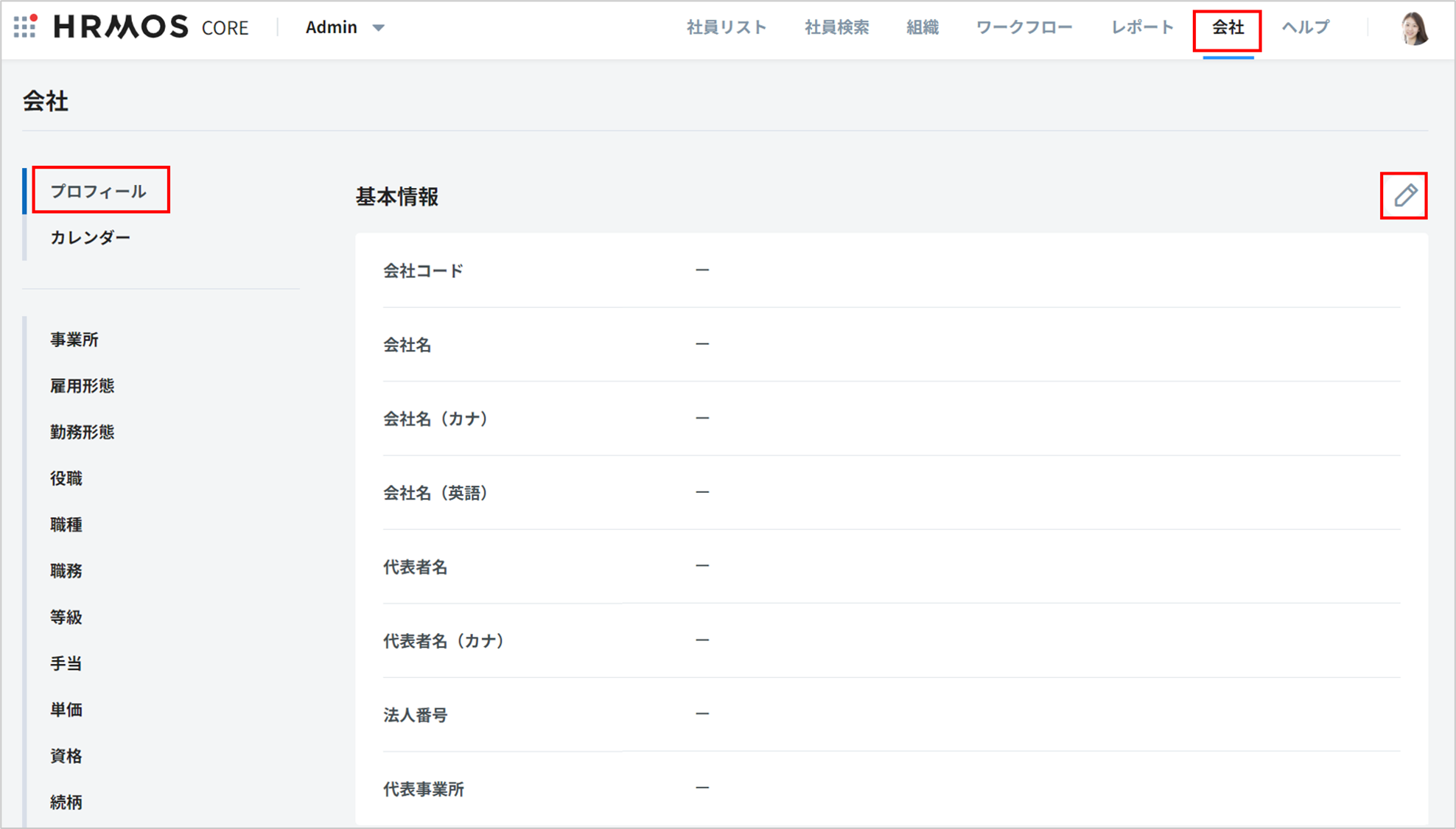The image size is (1456, 829).
Task: Go to 雇用形態 in sidebar
Action: coord(82,386)
